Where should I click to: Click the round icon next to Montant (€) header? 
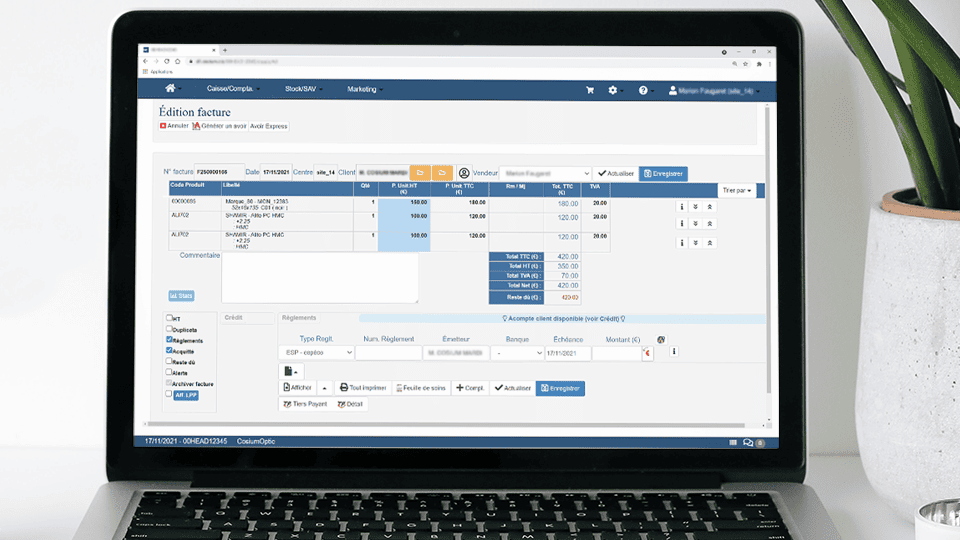click(661, 339)
